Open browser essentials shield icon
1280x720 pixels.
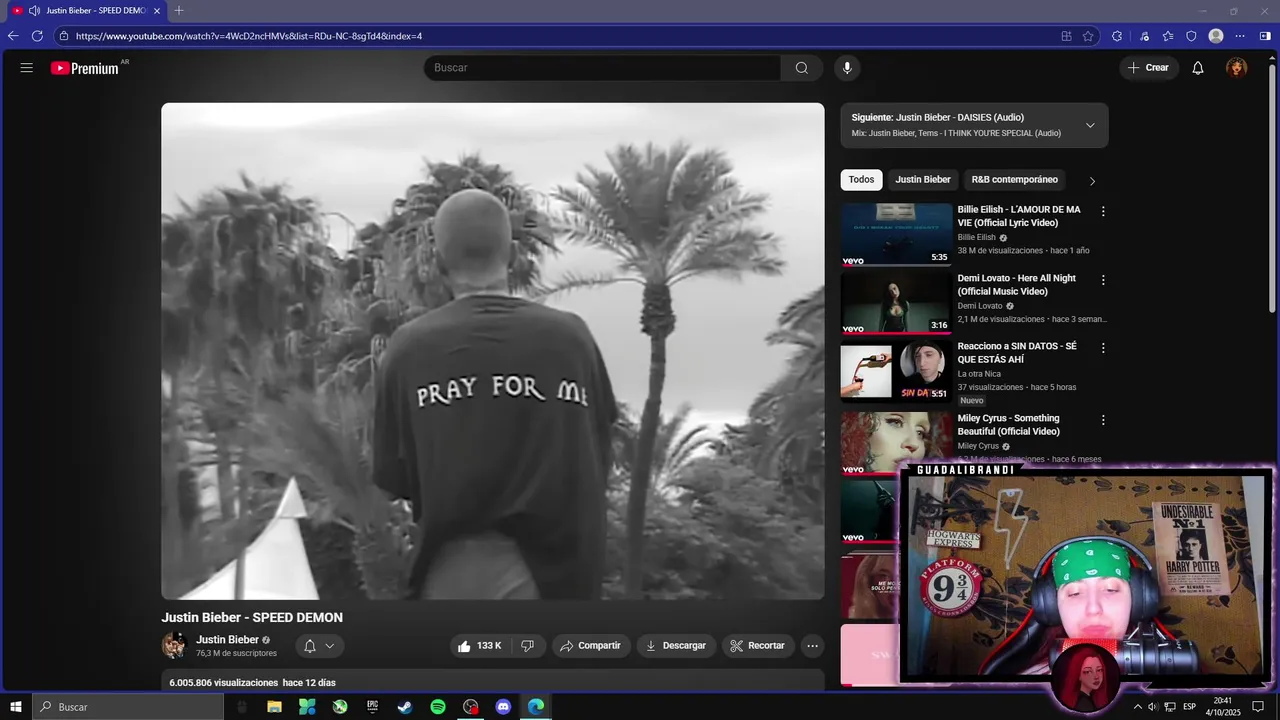click(x=1191, y=36)
